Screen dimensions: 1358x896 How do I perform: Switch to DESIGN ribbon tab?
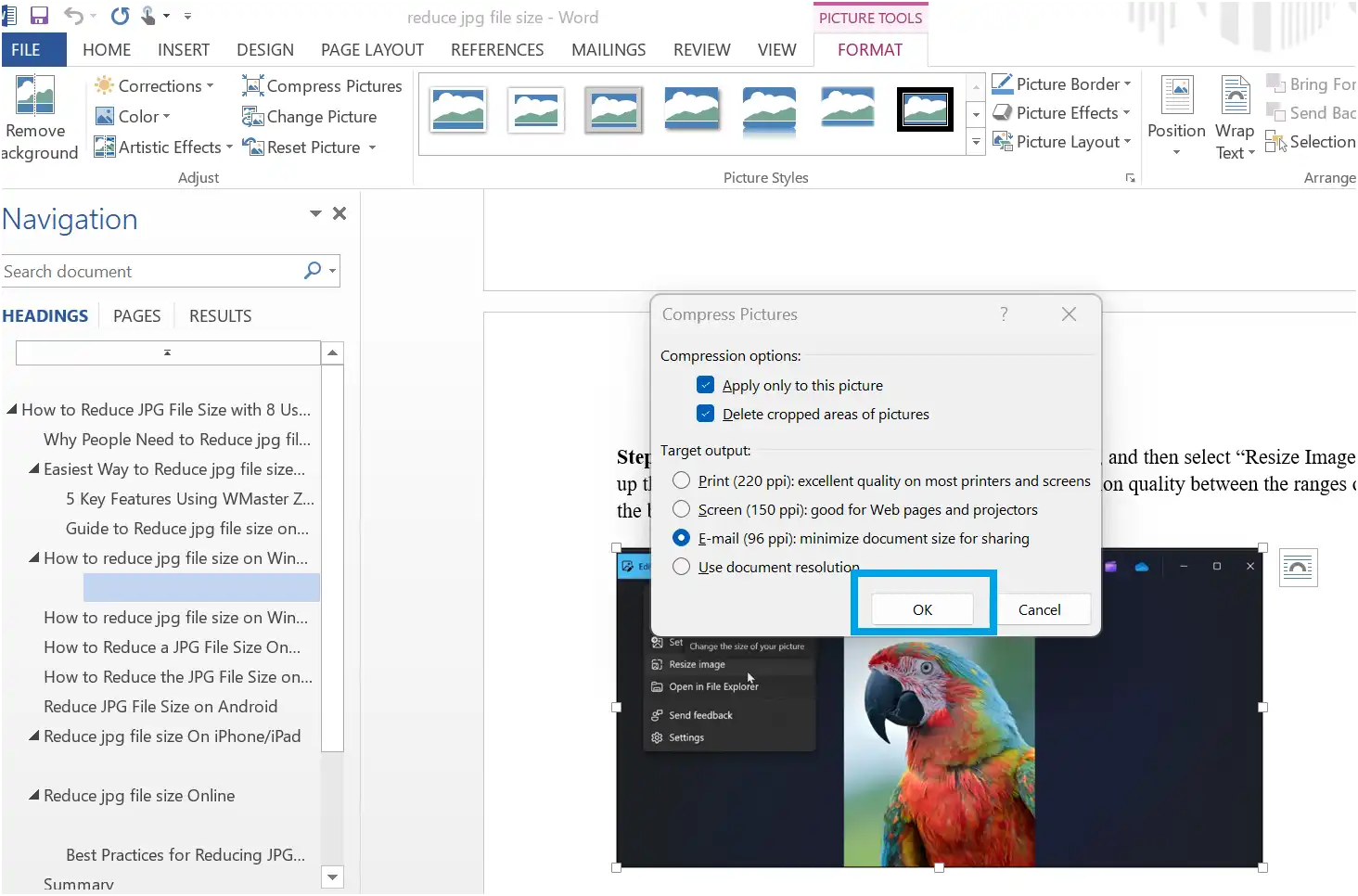pos(265,49)
